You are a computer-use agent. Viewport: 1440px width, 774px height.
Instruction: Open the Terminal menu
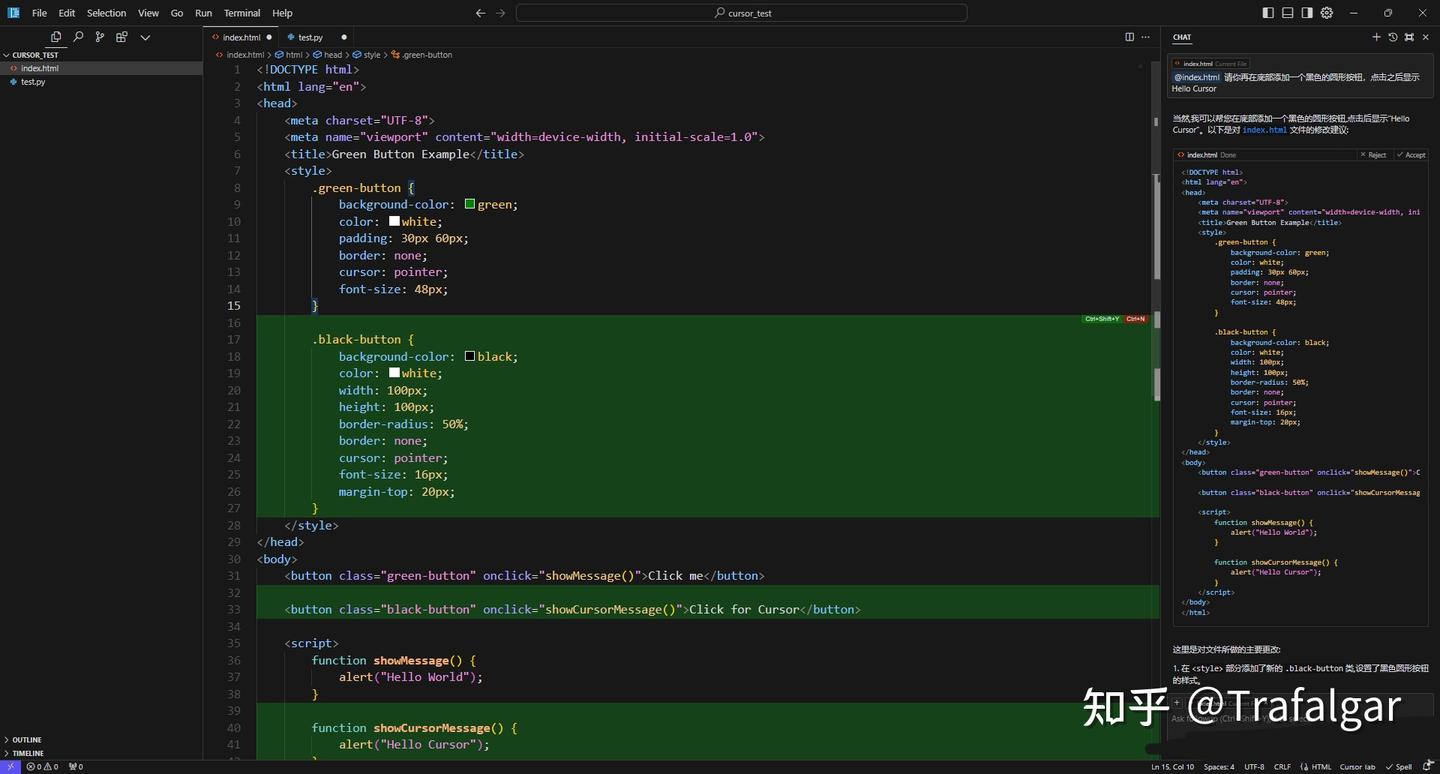point(242,13)
